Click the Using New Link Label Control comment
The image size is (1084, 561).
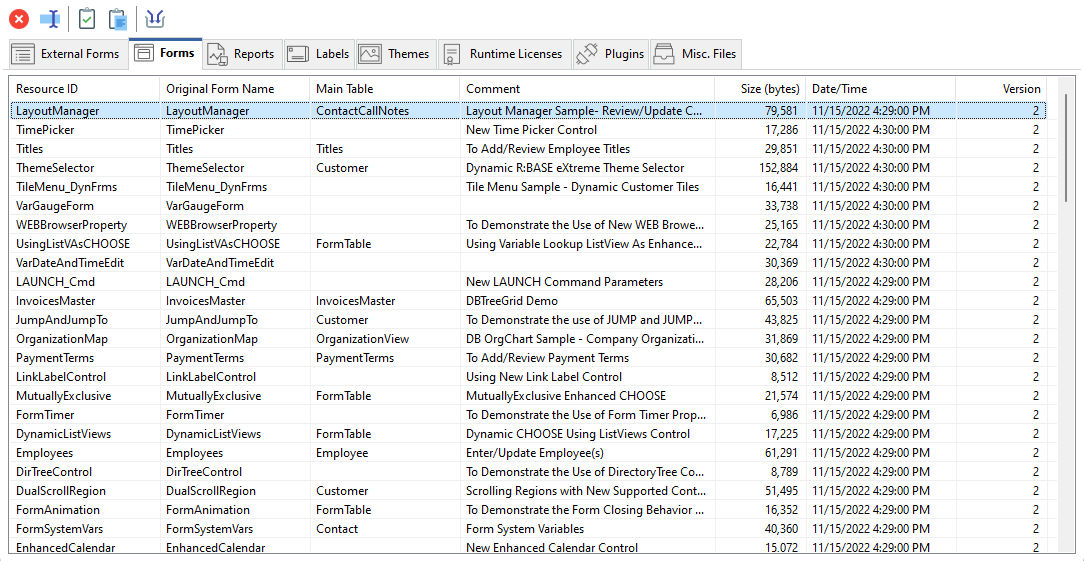pyautogui.click(x=544, y=377)
